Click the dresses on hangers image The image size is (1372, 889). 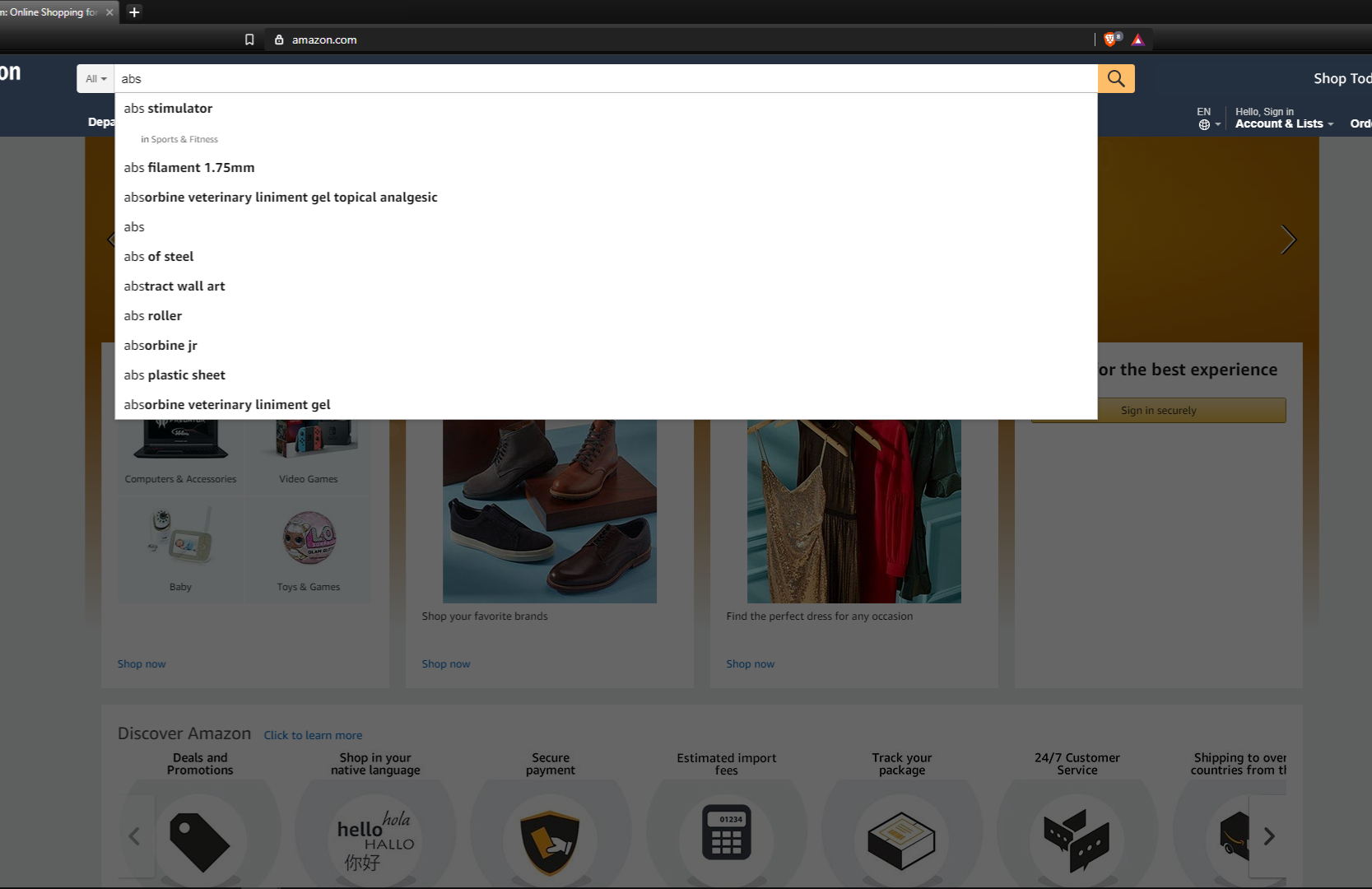click(x=854, y=511)
